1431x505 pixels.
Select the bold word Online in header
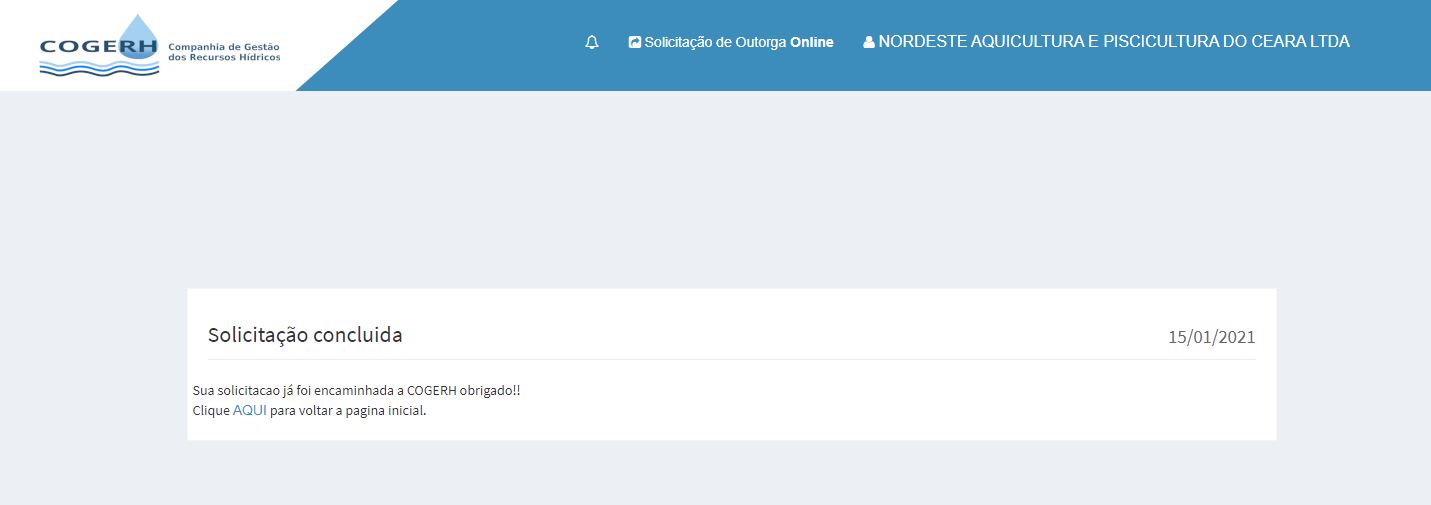pos(811,42)
